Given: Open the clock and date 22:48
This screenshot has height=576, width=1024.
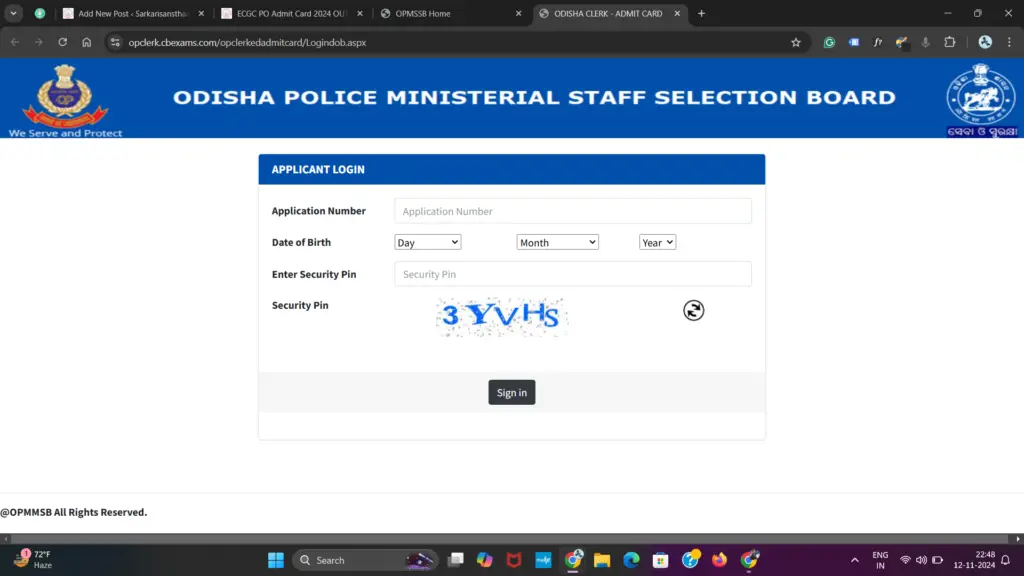Looking at the screenshot, I should (974, 560).
